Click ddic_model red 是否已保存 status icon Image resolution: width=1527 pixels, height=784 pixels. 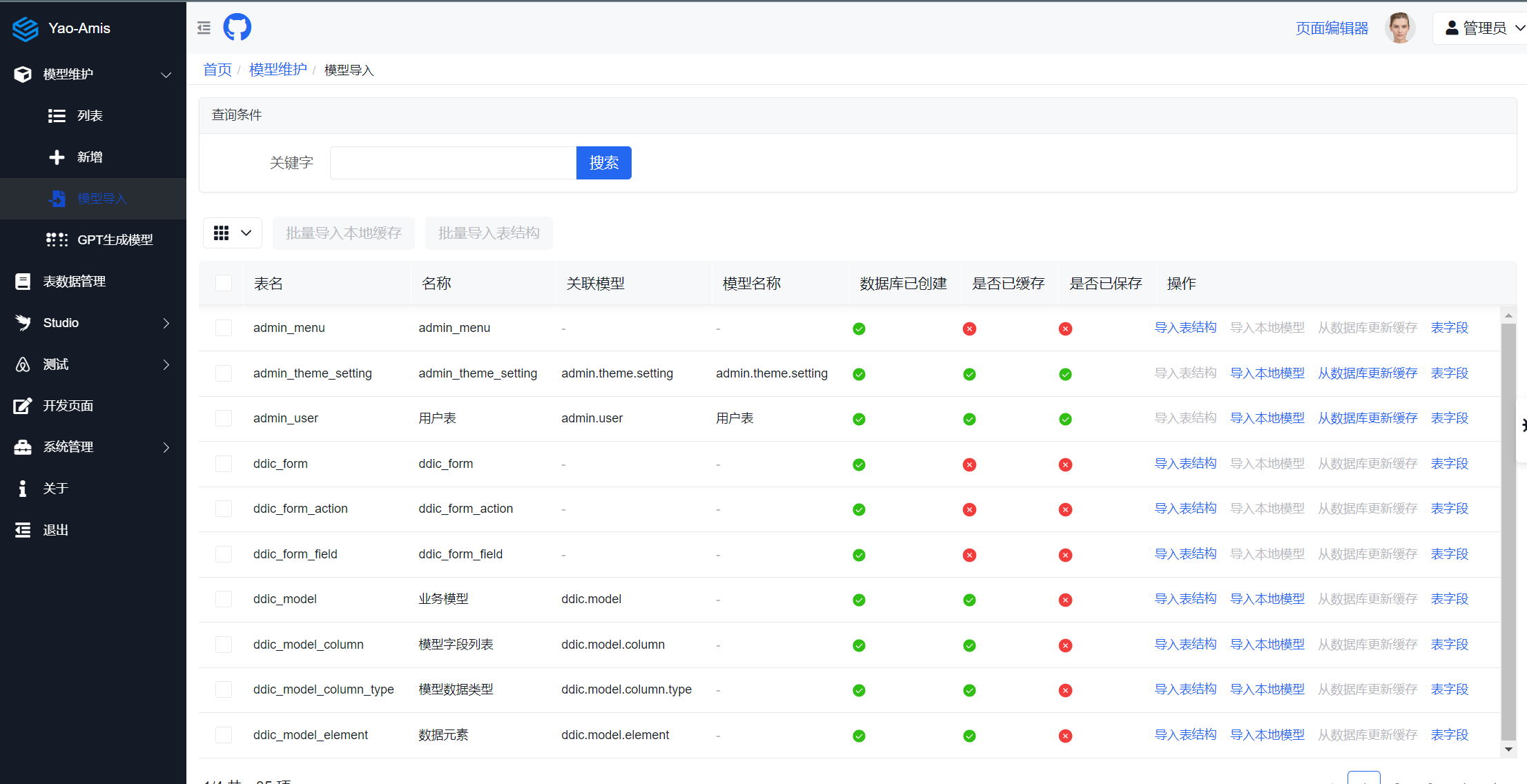click(x=1065, y=600)
